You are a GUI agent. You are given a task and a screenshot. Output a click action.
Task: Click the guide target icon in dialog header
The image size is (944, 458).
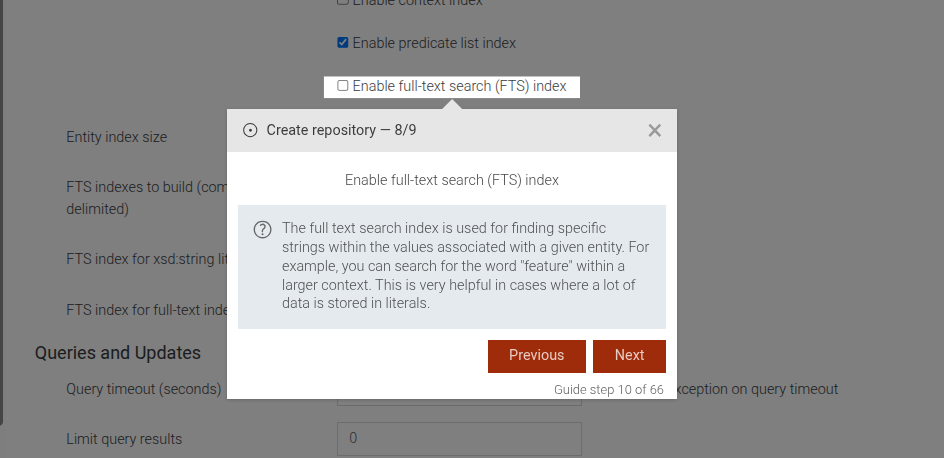(250, 130)
